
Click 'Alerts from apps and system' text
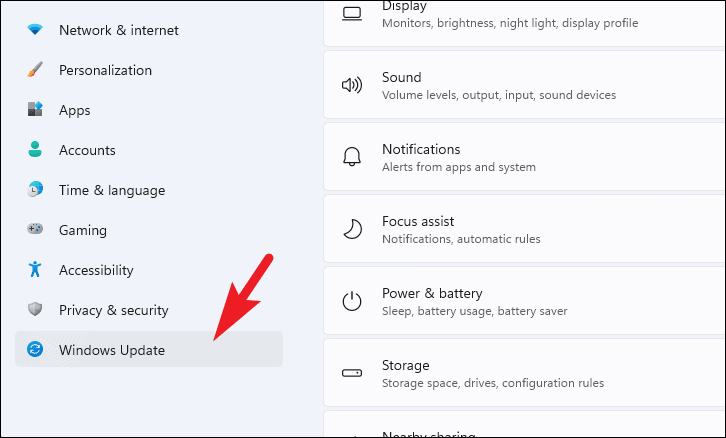click(459, 167)
